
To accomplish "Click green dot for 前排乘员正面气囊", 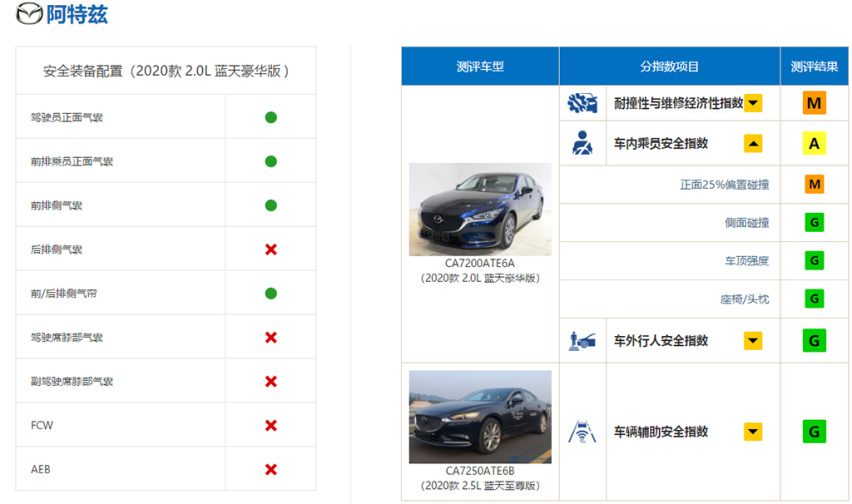I will [271, 161].
